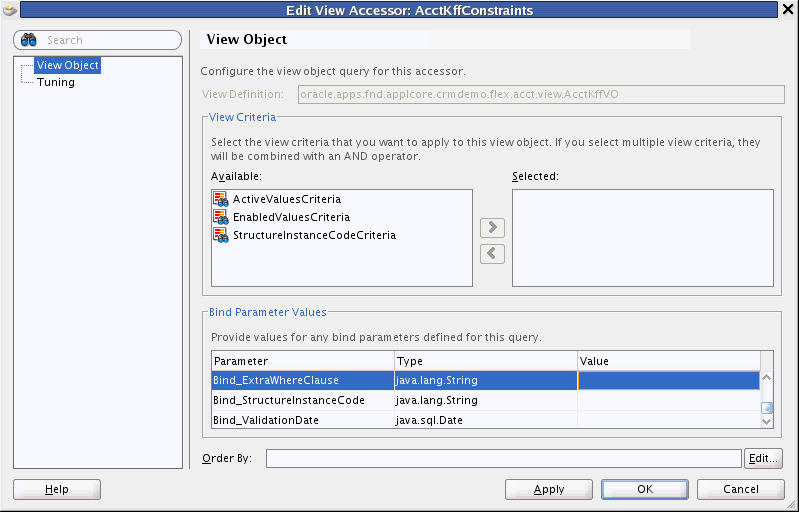The image size is (799, 512).
Task: Confirm with the OK button
Action: tap(645, 490)
